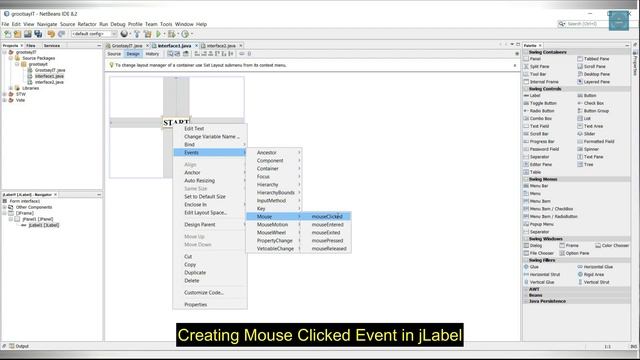
Task: Switch editor to Source view
Action: point(114,54)
